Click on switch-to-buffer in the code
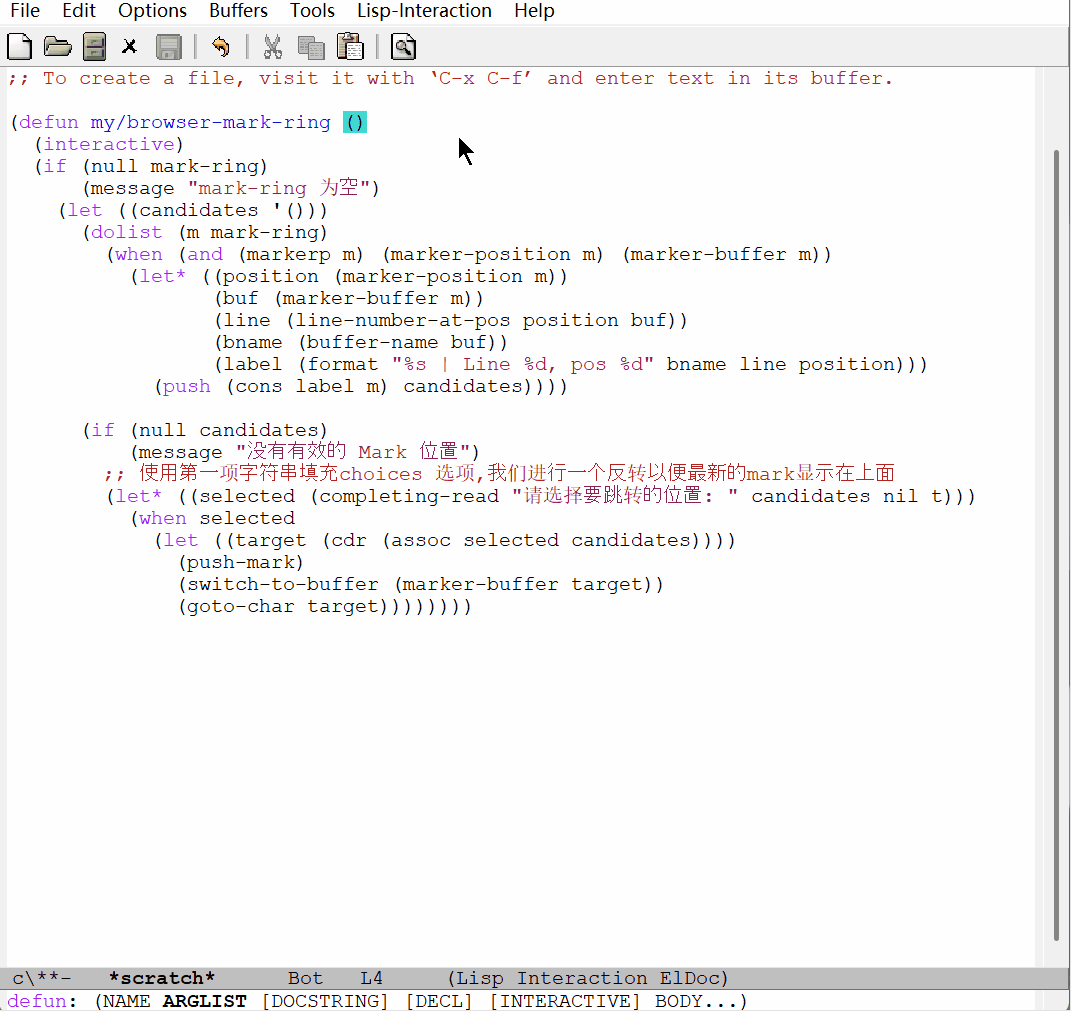This screenshot has width=1071, height=1011. tap(282, 584)
